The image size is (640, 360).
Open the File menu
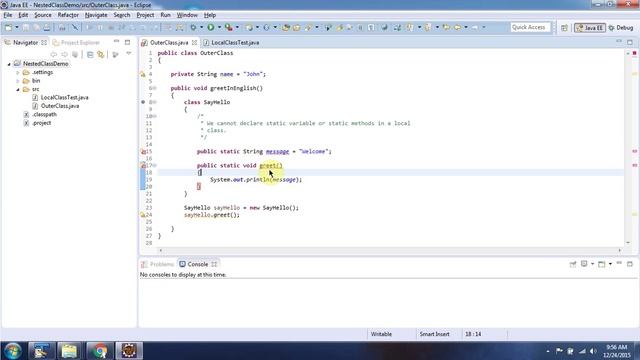point(8,15)
